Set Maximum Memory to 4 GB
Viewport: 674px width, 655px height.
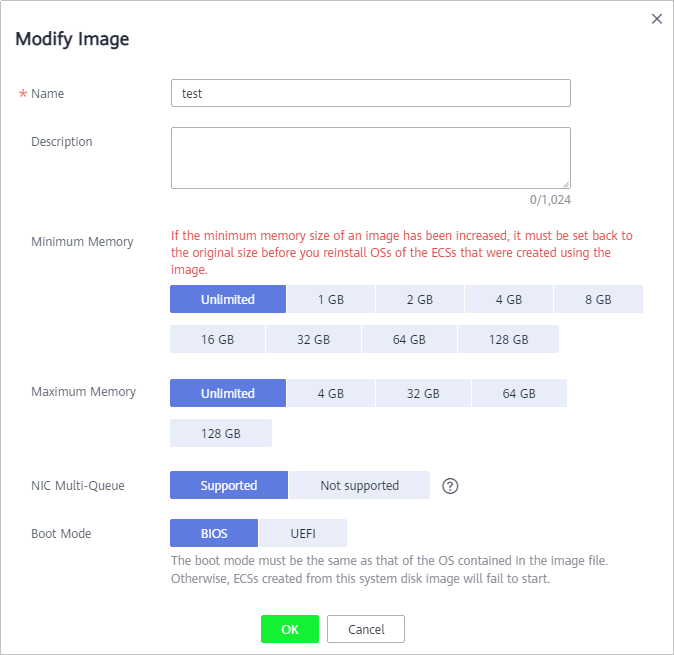tap(331, 393)
